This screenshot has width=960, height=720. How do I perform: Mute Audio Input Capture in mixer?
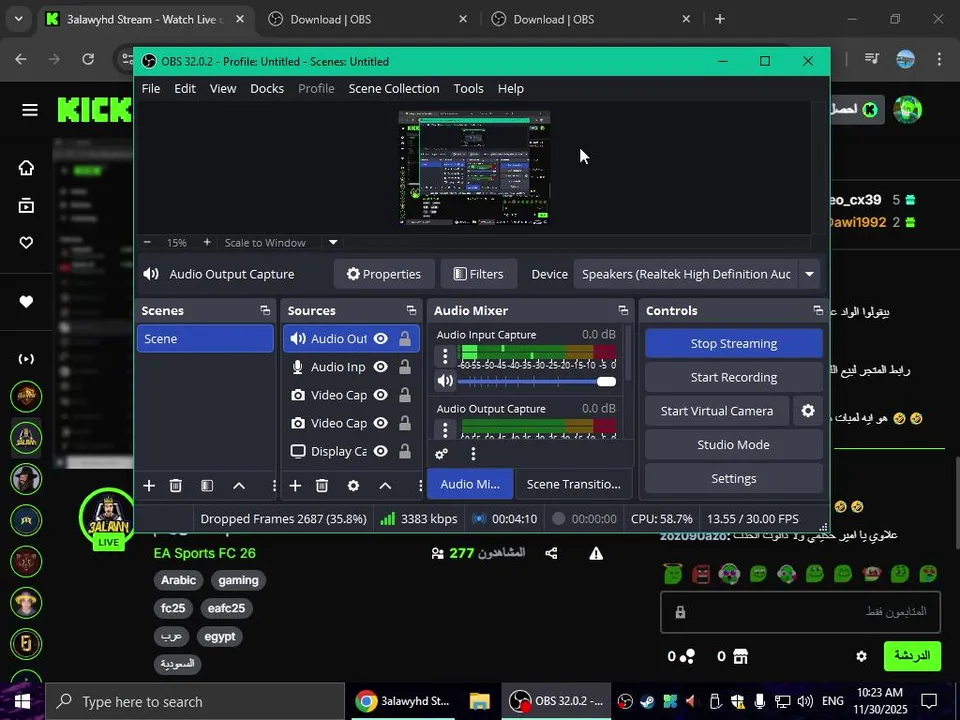point(445,381)
